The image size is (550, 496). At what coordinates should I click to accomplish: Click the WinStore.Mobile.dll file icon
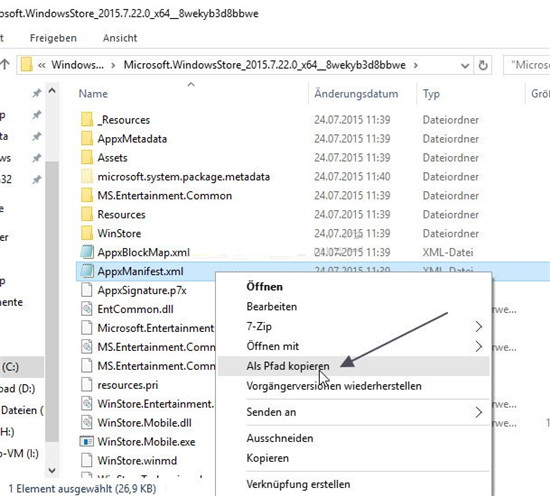[x=87, y=423]
